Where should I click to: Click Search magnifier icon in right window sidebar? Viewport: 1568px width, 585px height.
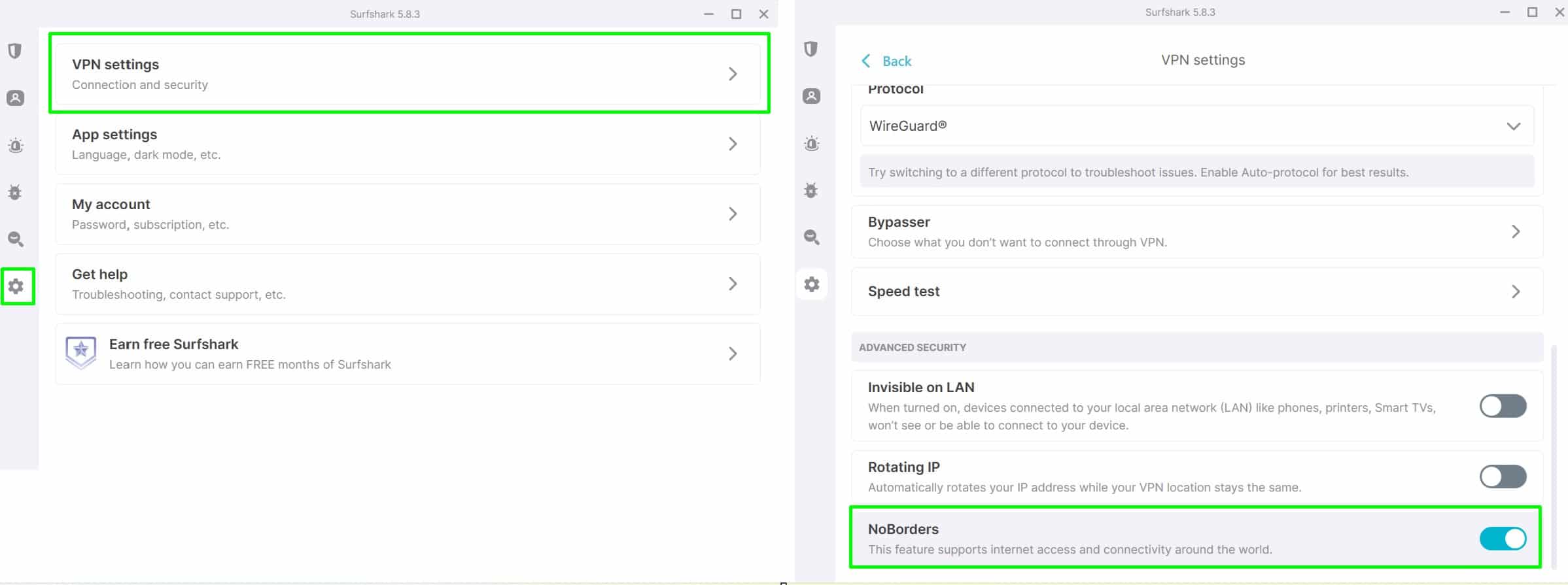811,237
